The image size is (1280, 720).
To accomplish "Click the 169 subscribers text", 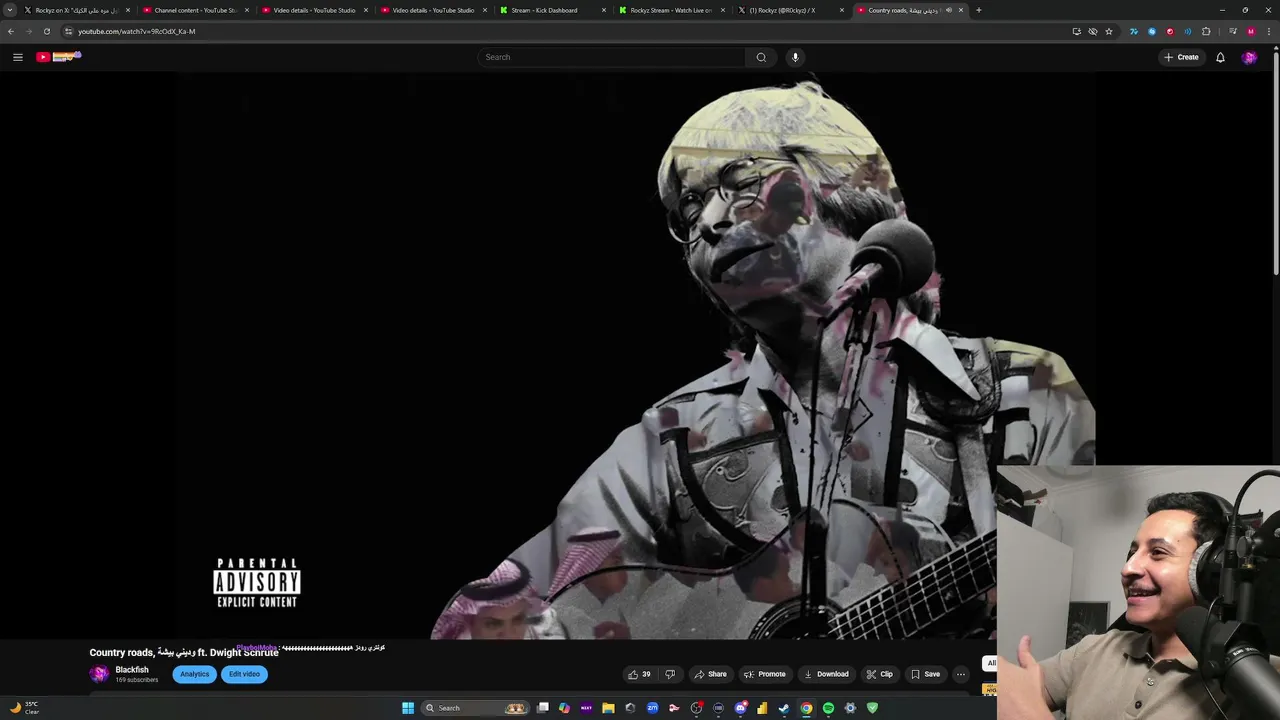I will point(137,680).
